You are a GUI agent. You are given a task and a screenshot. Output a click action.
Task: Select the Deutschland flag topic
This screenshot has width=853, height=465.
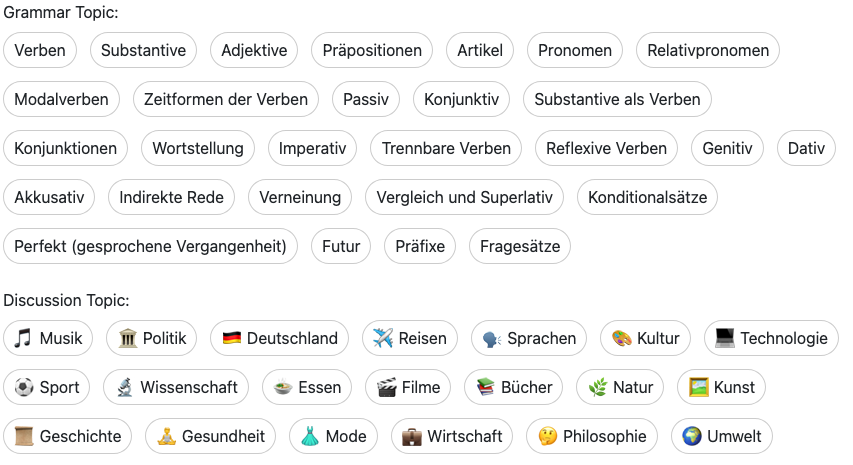[x=279, y=338]
